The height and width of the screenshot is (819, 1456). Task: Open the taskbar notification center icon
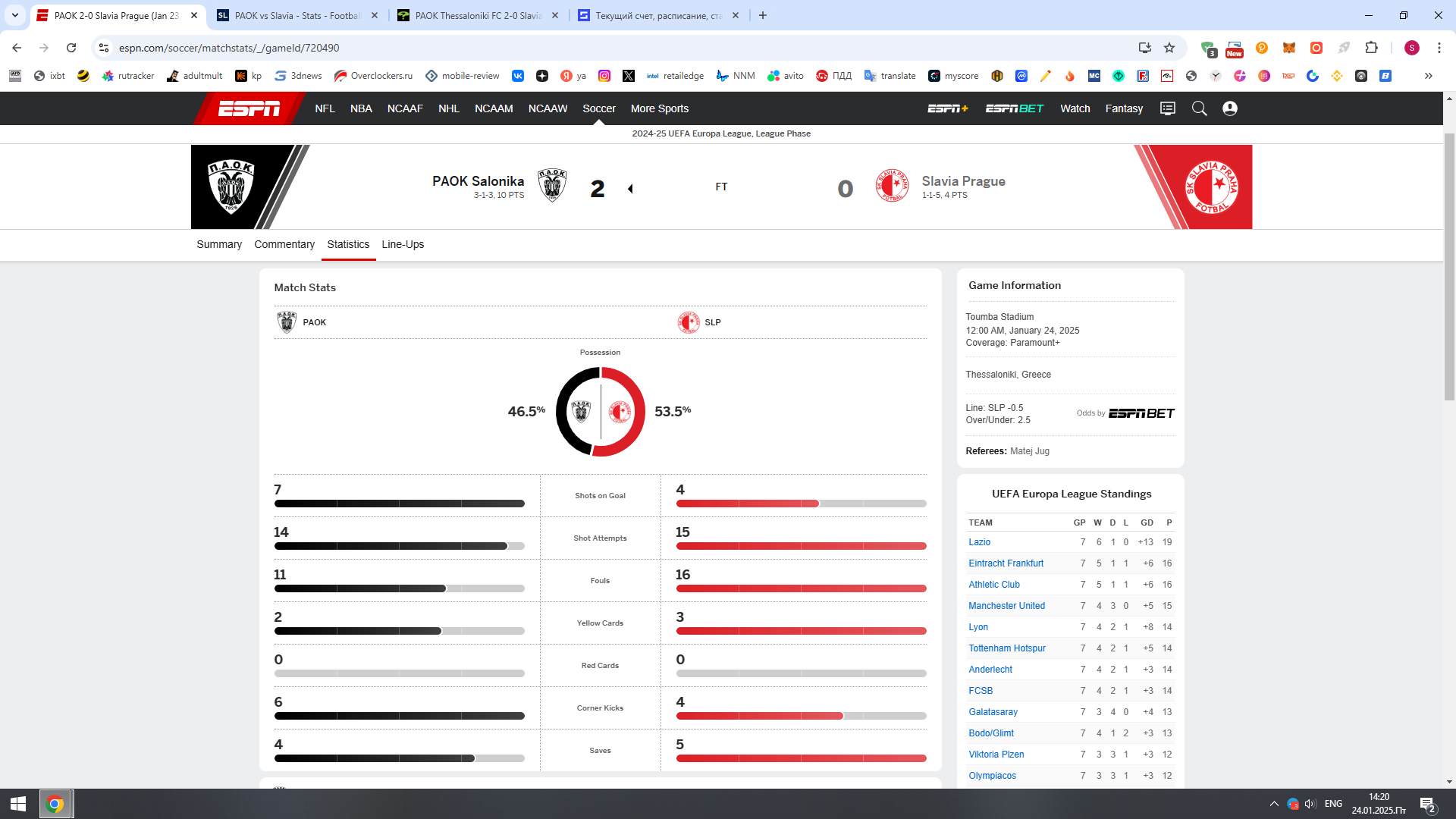(x=1428, y=804)
